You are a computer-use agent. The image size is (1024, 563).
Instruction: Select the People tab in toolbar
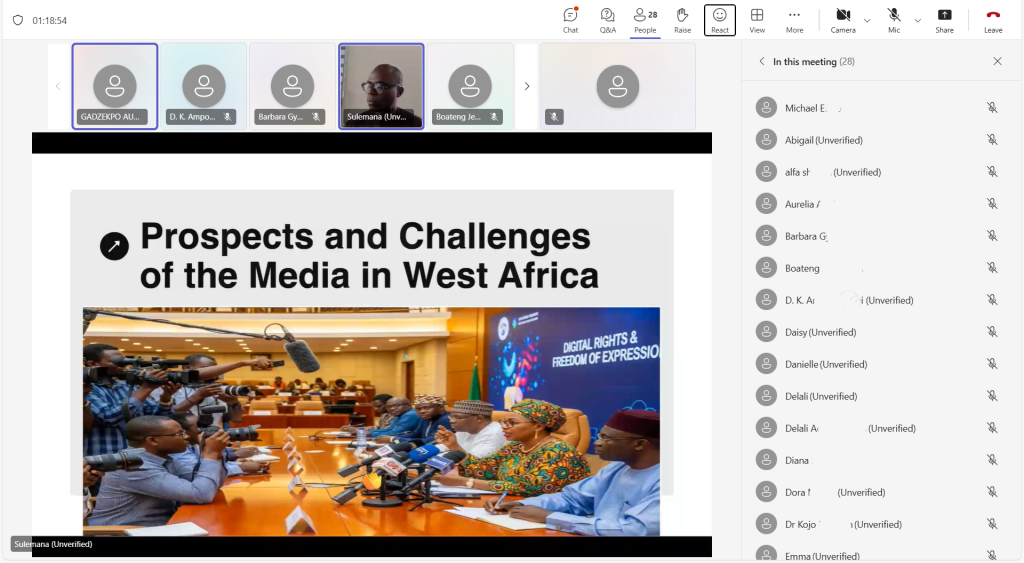645,19
